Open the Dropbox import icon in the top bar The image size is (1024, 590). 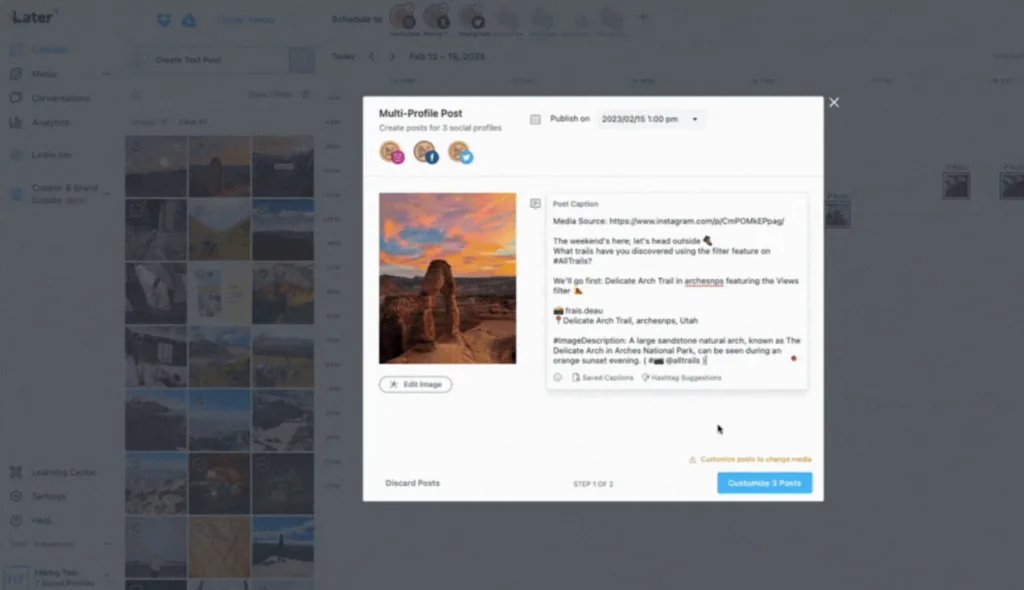(164, 20)
